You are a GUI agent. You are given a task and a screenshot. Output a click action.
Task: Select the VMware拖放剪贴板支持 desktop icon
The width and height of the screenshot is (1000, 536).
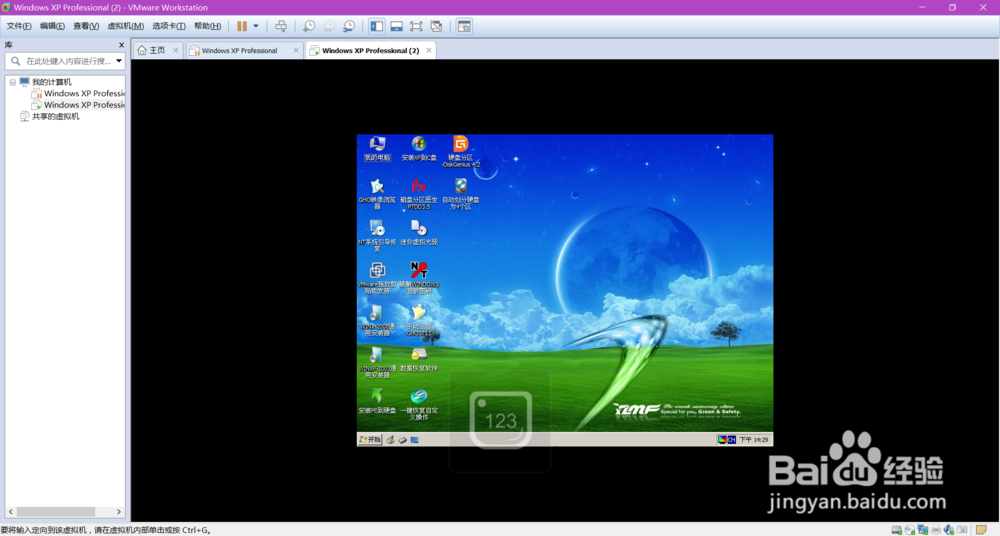click(x=377, y=278)
